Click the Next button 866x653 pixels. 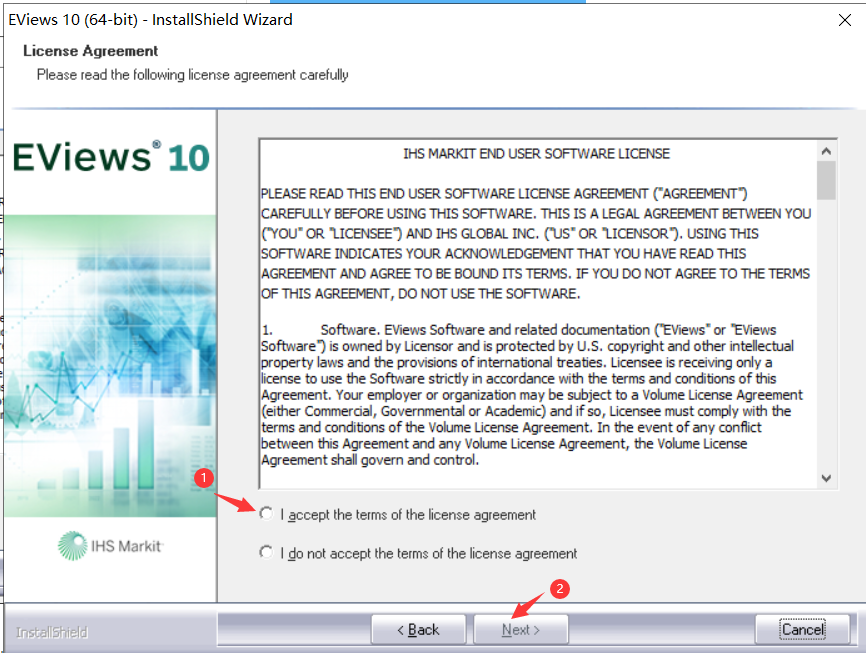click(x=520, y=629)
